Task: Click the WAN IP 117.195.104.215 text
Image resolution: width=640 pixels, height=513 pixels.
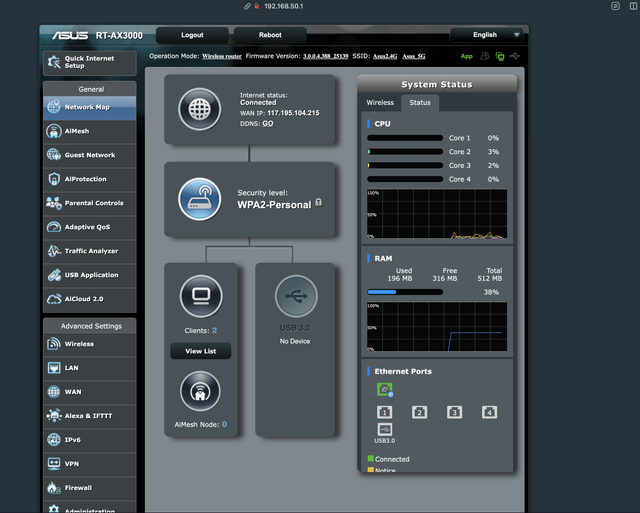Action: pos(293,113)
